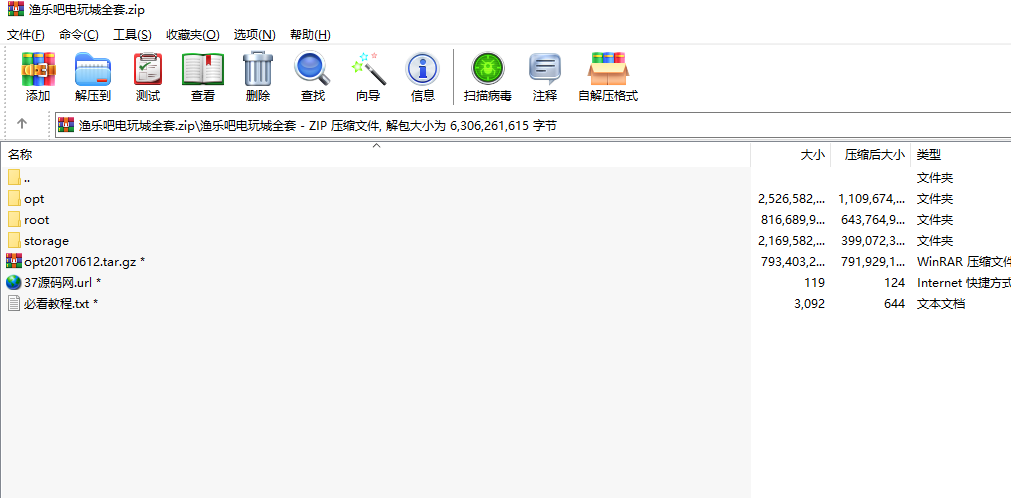
Task: Click size cell 2,526,582 of opt
Action: click(792, 199)
